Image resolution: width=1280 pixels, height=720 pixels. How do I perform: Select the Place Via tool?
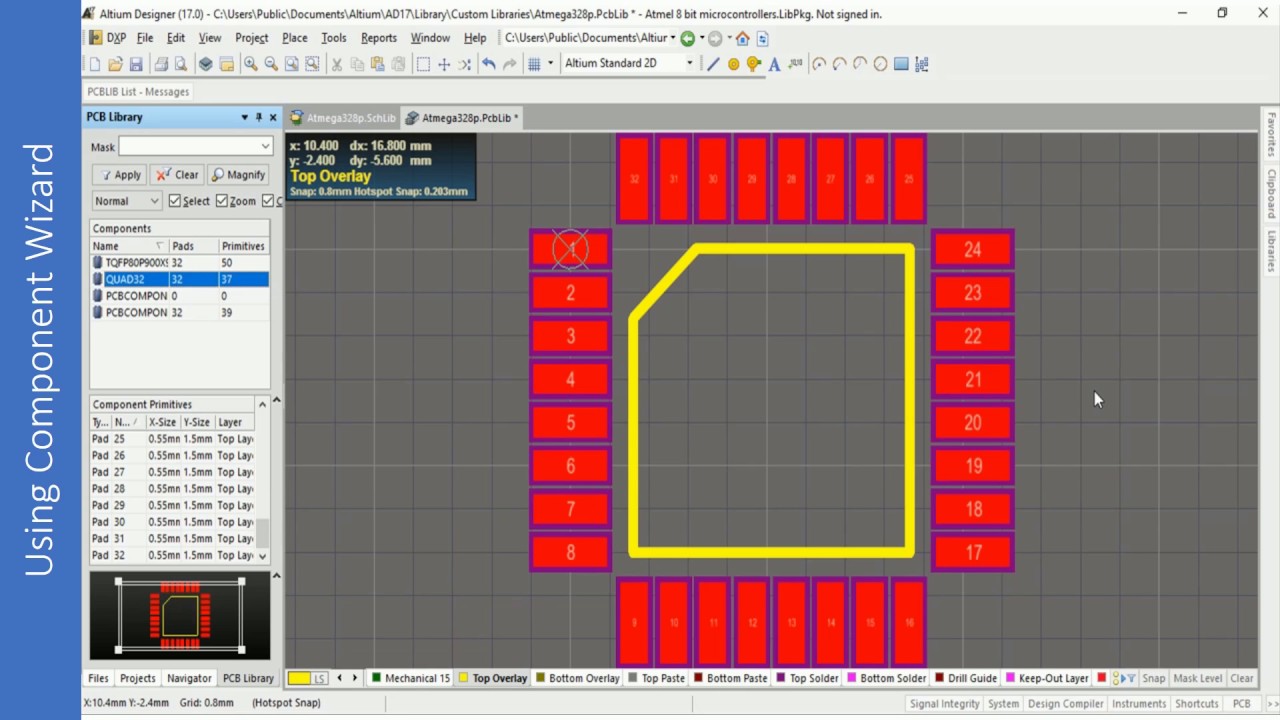pyautogui.click(x=754, y=64)
